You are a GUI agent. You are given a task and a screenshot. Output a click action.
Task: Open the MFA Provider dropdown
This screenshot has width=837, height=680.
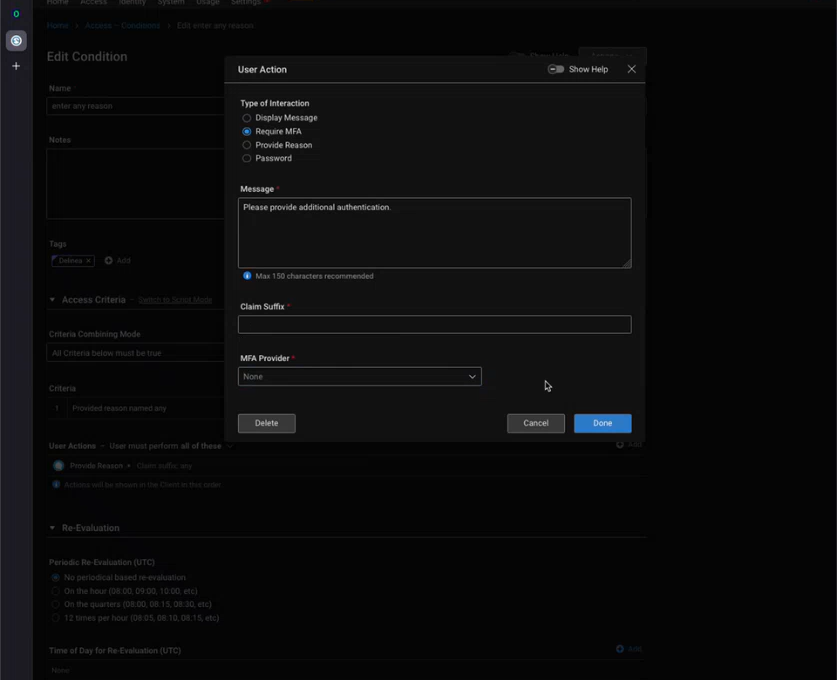point(359,377)
